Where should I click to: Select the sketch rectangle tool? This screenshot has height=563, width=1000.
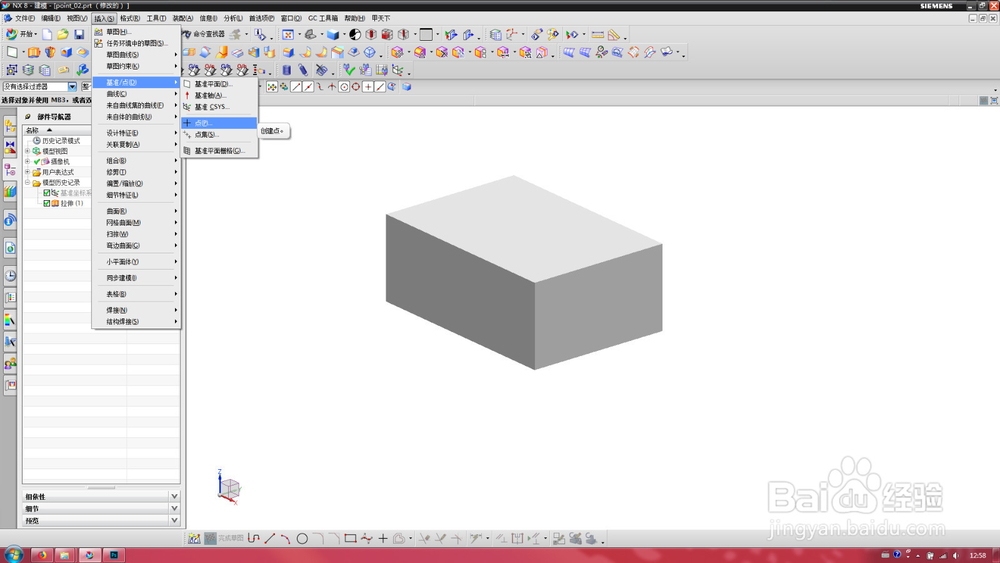tap(350, 539)
